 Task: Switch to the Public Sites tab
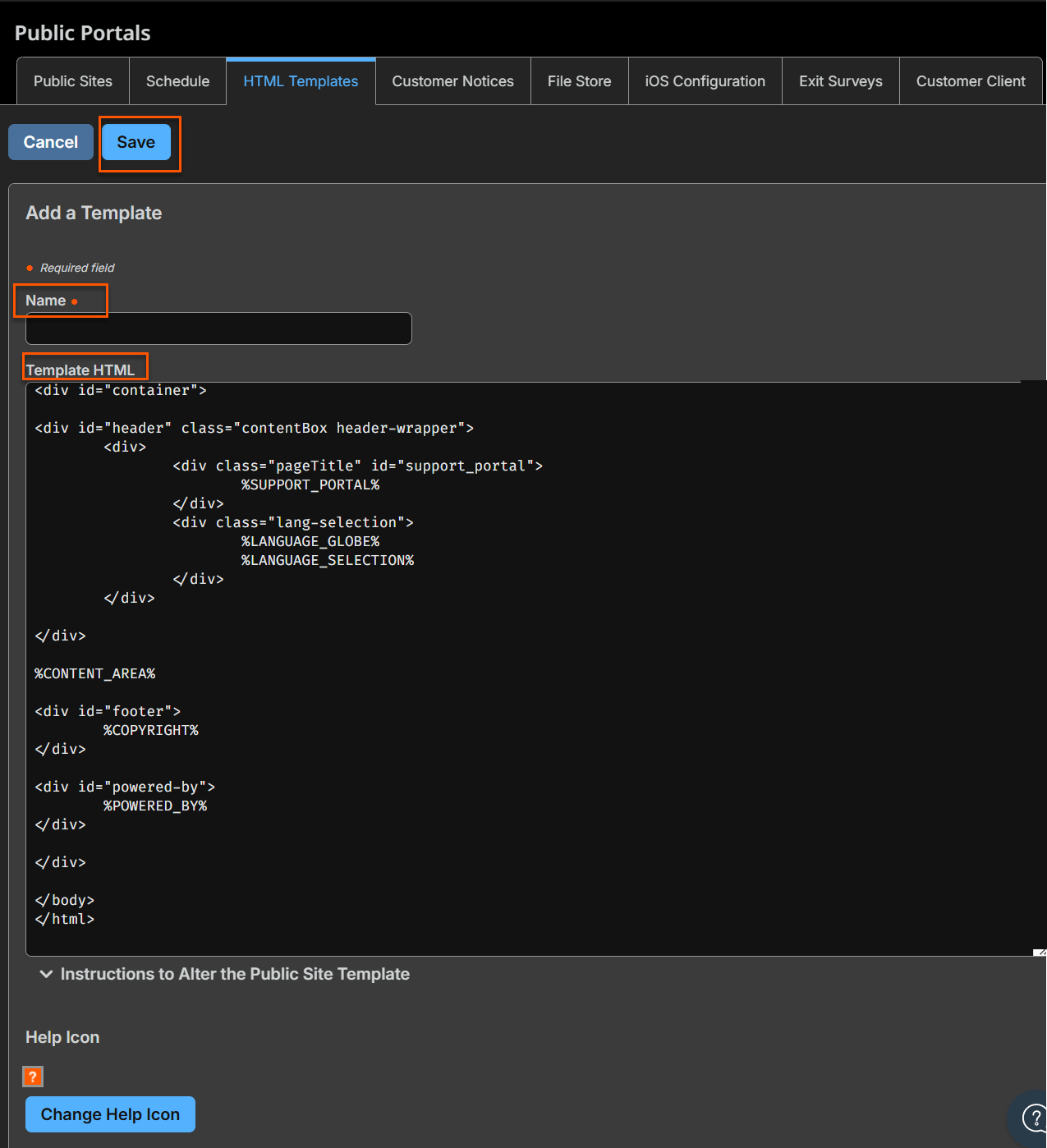point(73,81)
